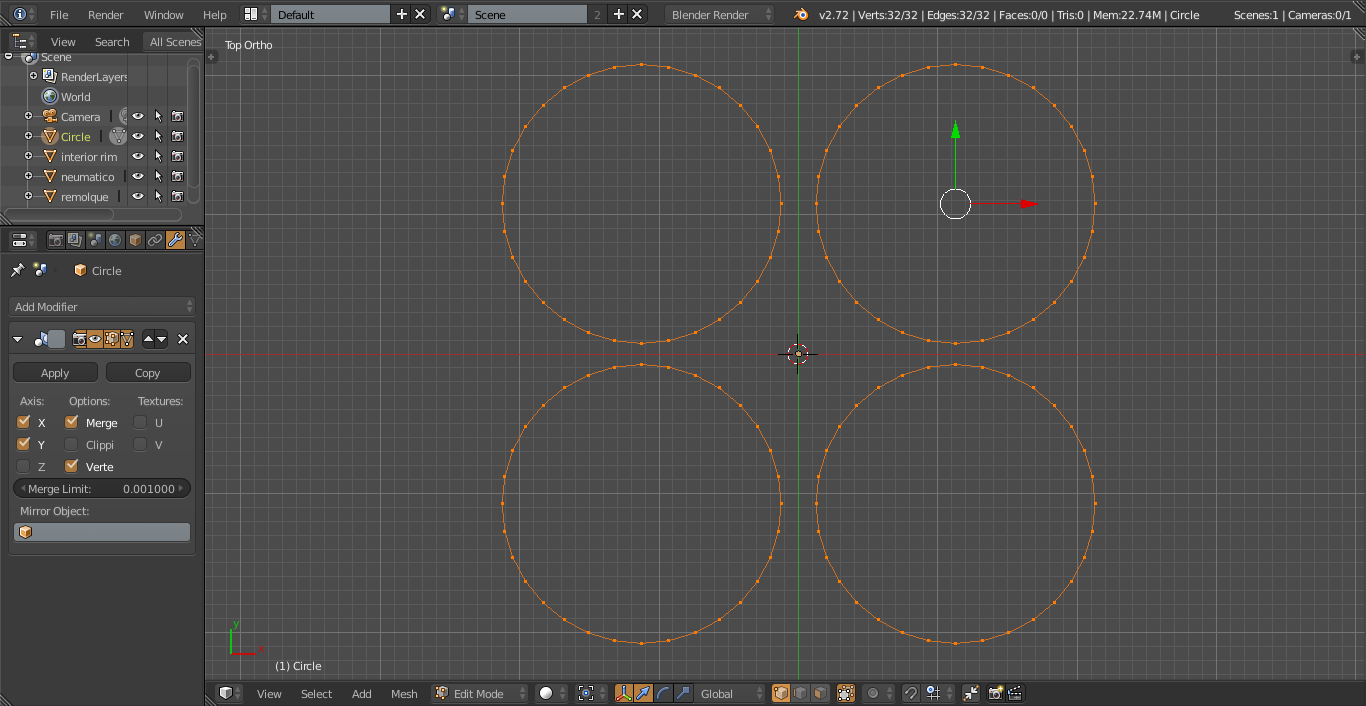Add a new screen layout next to Default
Viewport: 1366px width, 706px height.
click(x=402, y=14)
